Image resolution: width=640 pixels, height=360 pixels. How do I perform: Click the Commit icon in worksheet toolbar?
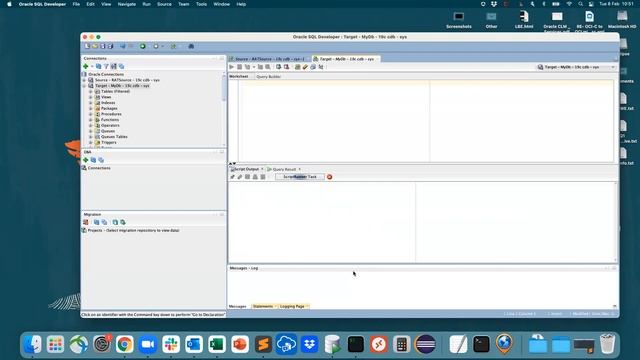pos(279,67)
